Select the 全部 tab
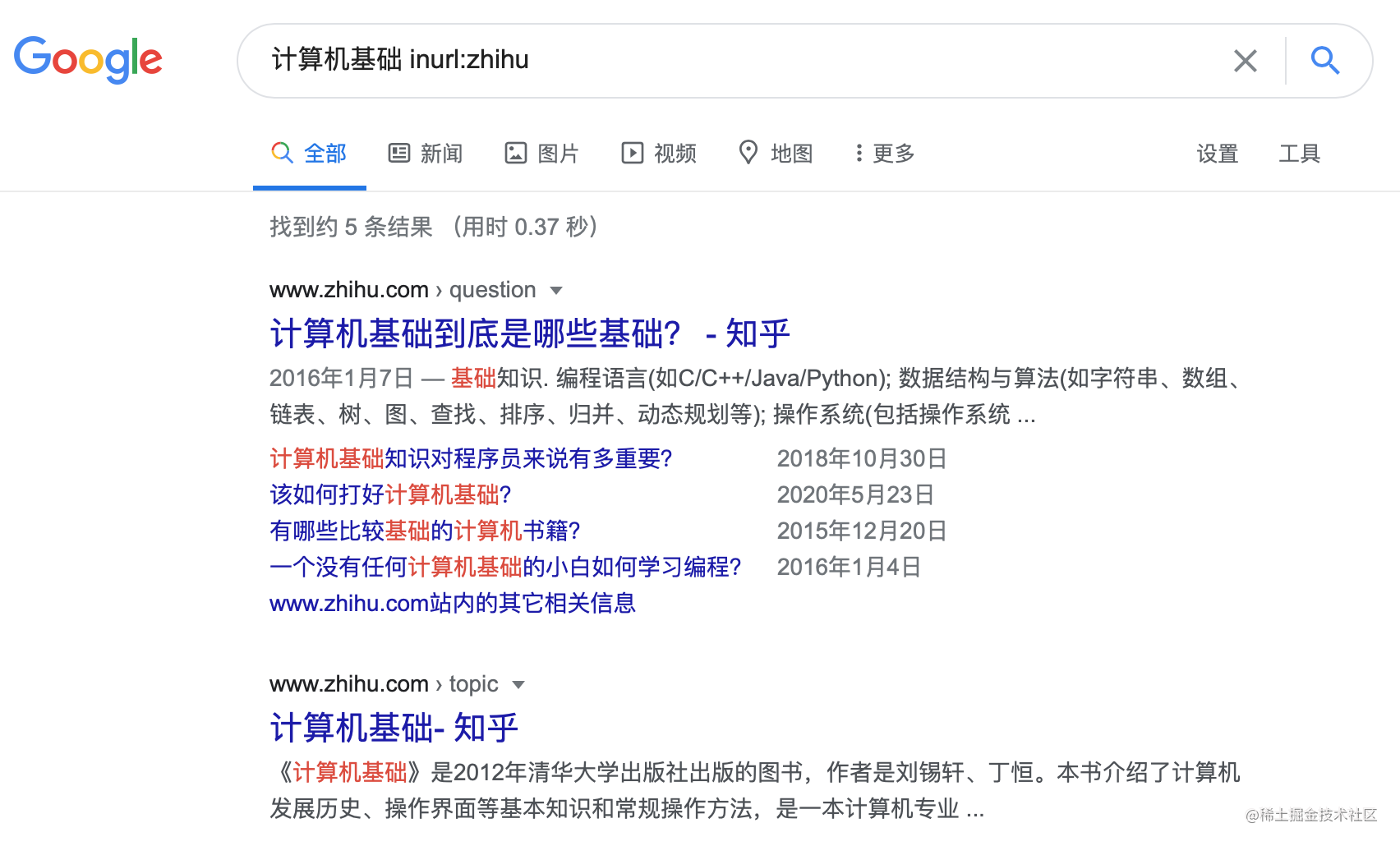The width and height of the screenshot is (1400, 846). [x=309, y=154]
